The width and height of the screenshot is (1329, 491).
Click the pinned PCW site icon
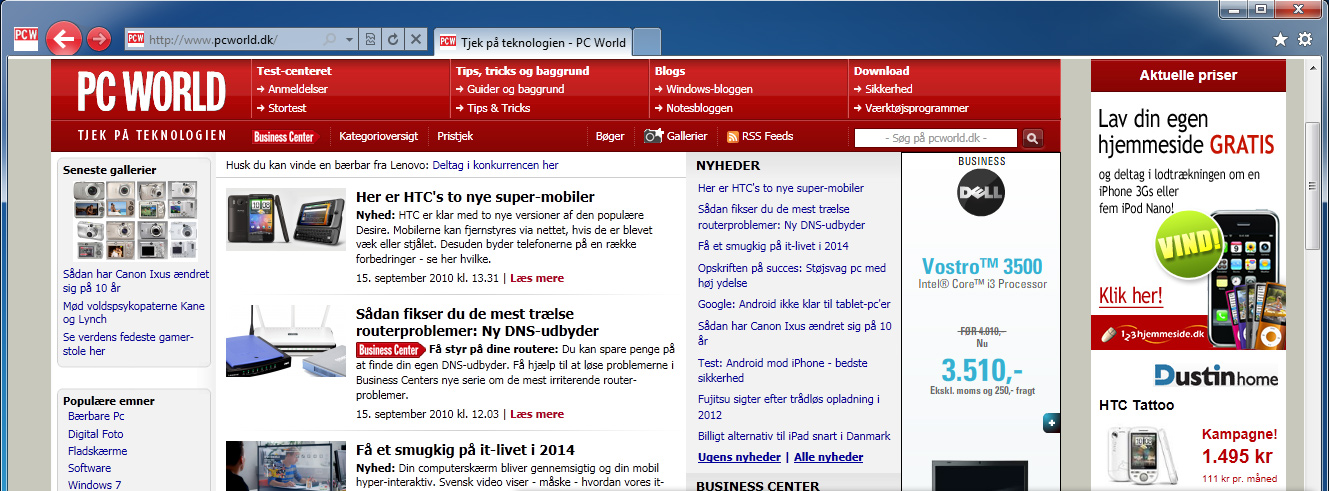click(x=26, y=39)
